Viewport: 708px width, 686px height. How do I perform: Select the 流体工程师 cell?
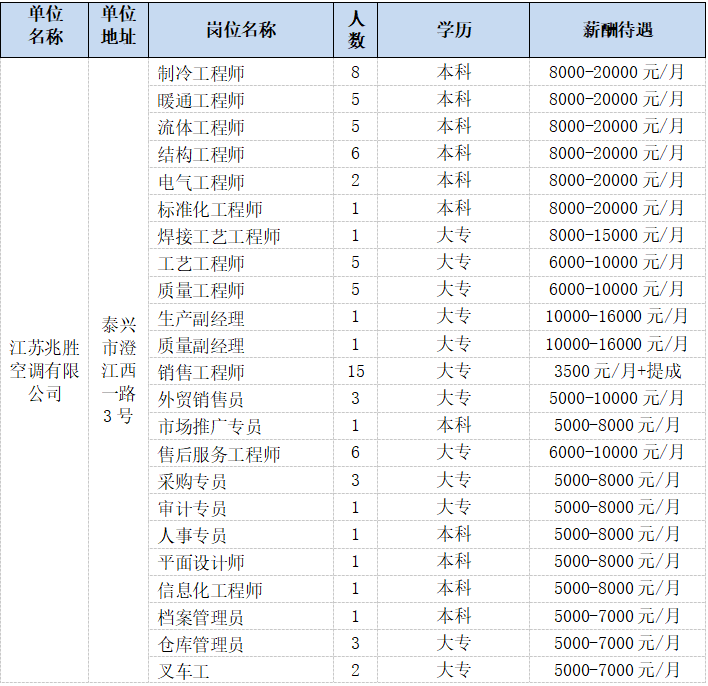tap(241, 126)
